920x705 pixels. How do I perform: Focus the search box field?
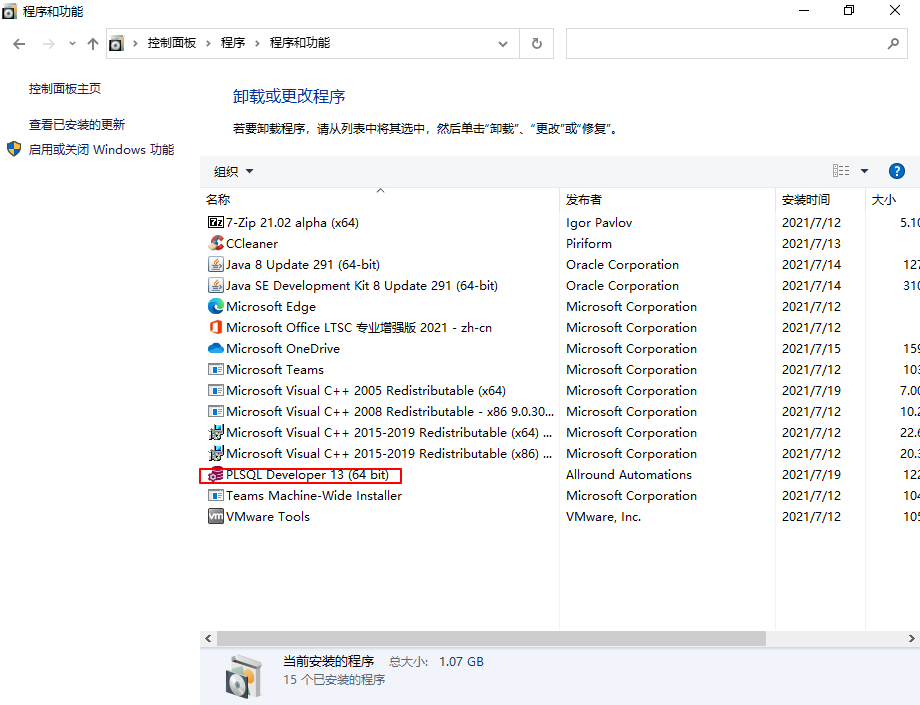click(736, 43)
